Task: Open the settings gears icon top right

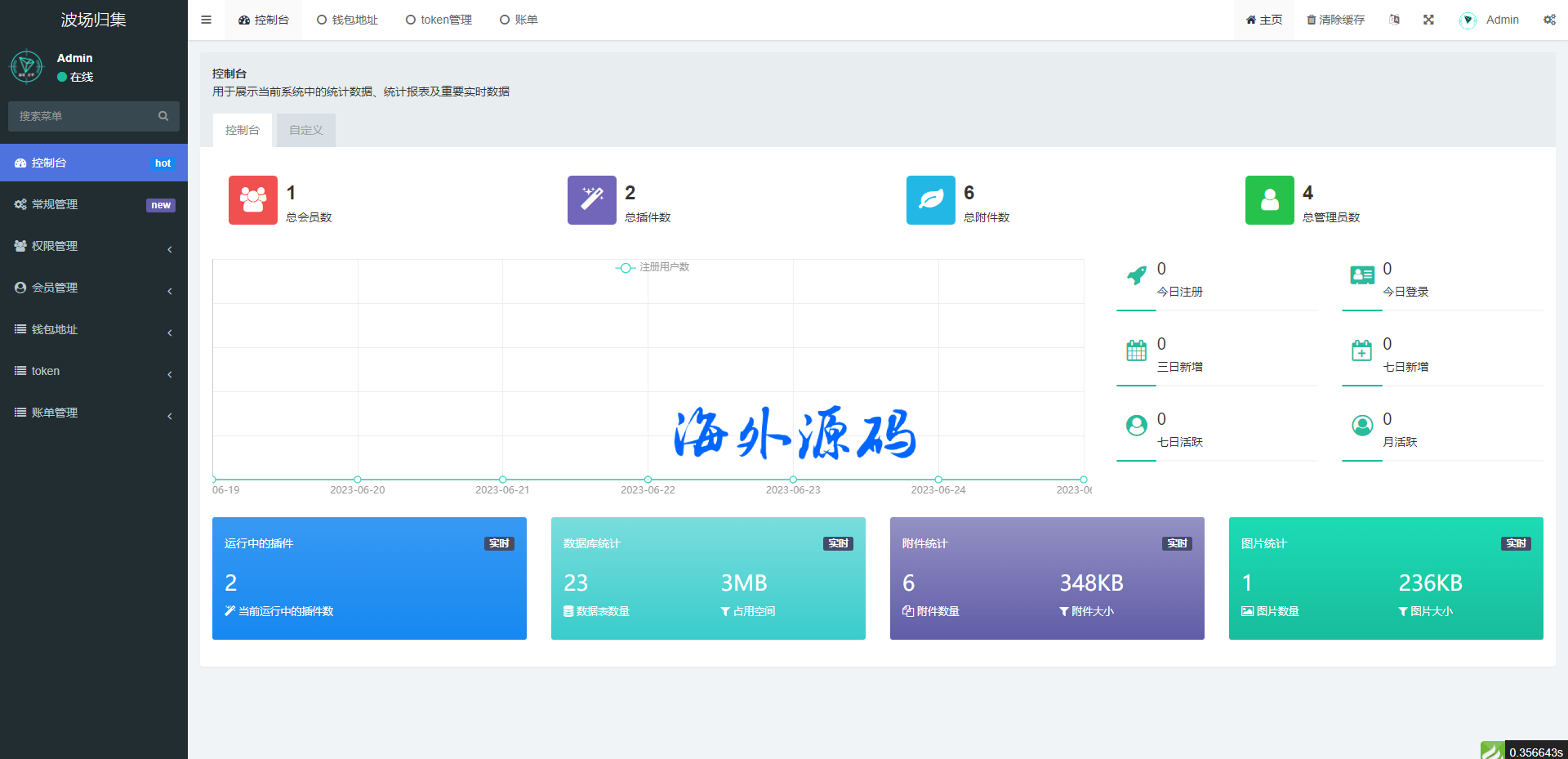Action: [1548, 20]
